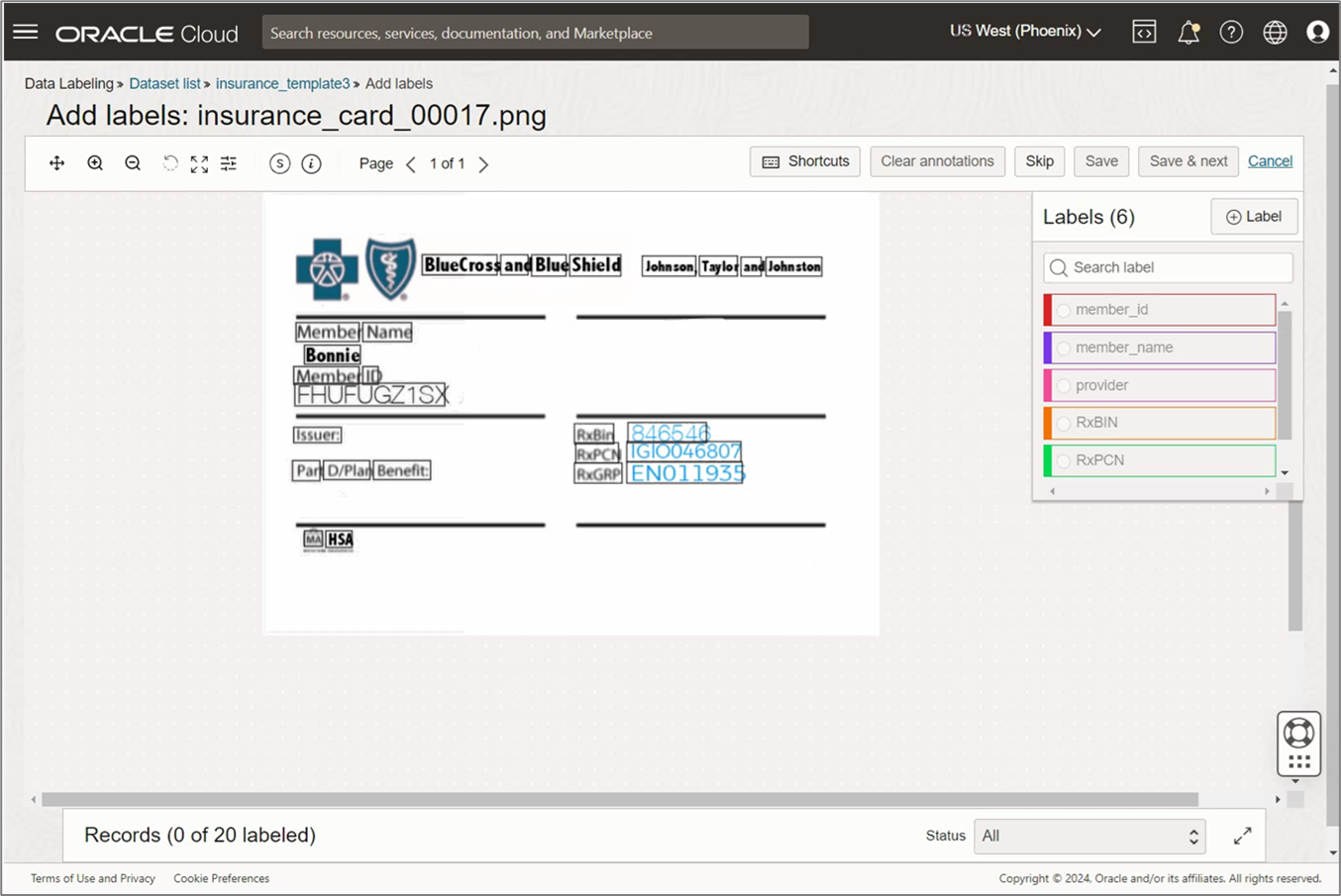Fit image to screen with expand icon
The height and width of the screenshot is (896, 1341).
click(x=199, y=163)
